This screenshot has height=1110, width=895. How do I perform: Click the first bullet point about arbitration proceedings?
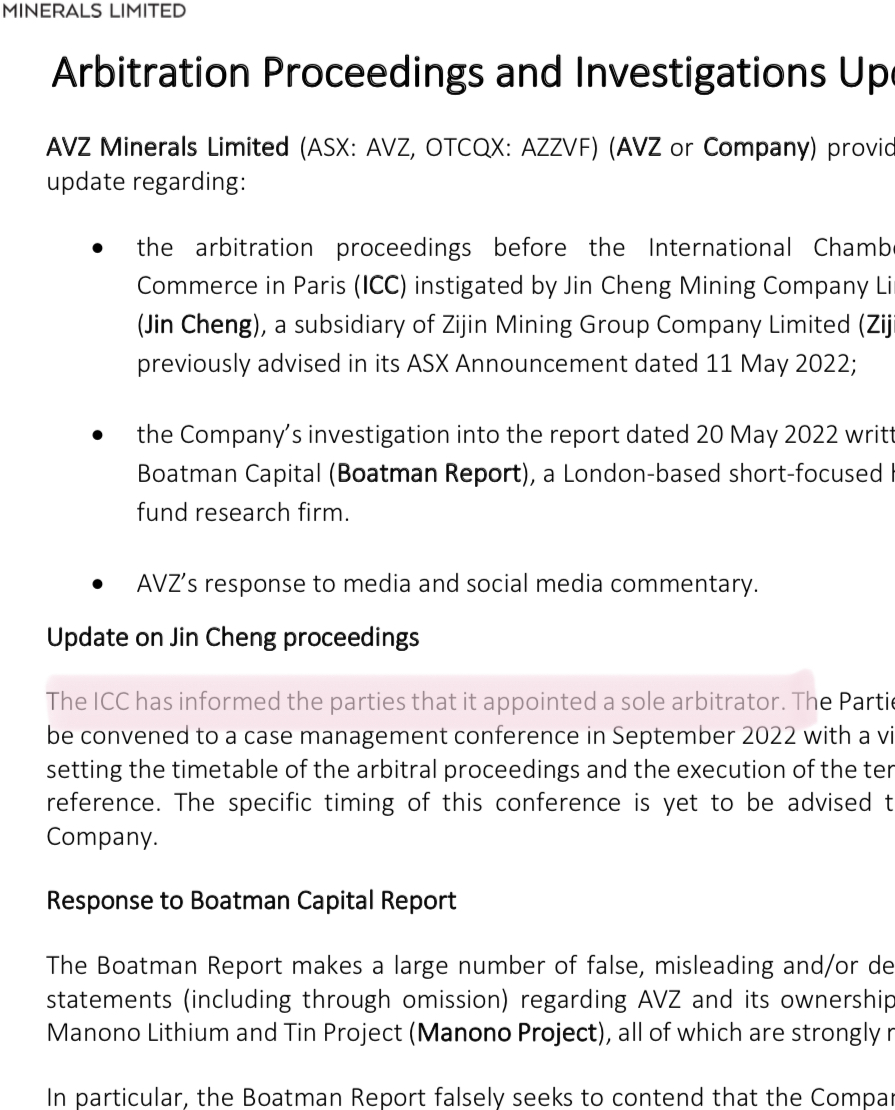[x=97, y=248]
